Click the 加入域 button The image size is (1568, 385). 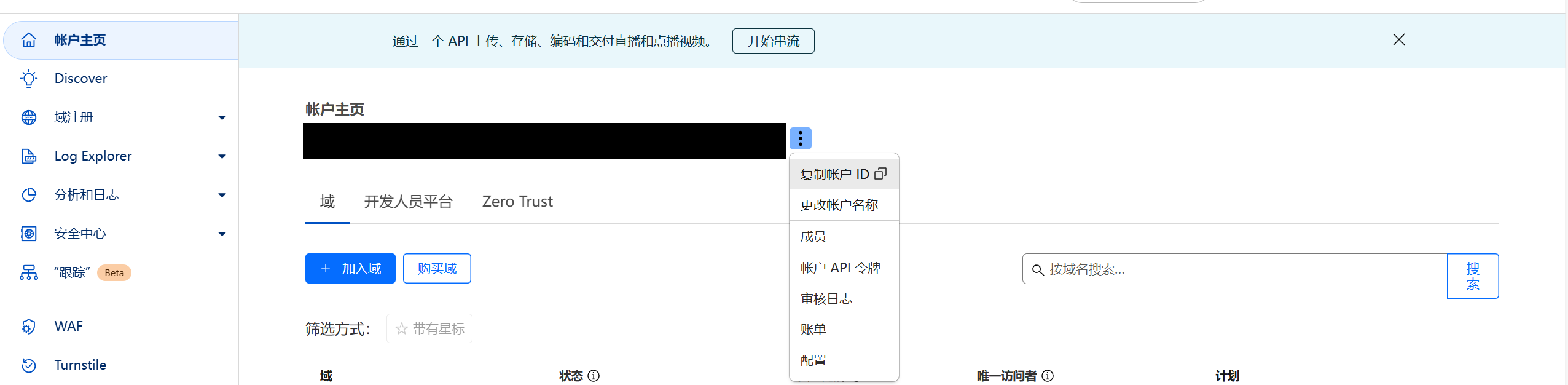350,269
